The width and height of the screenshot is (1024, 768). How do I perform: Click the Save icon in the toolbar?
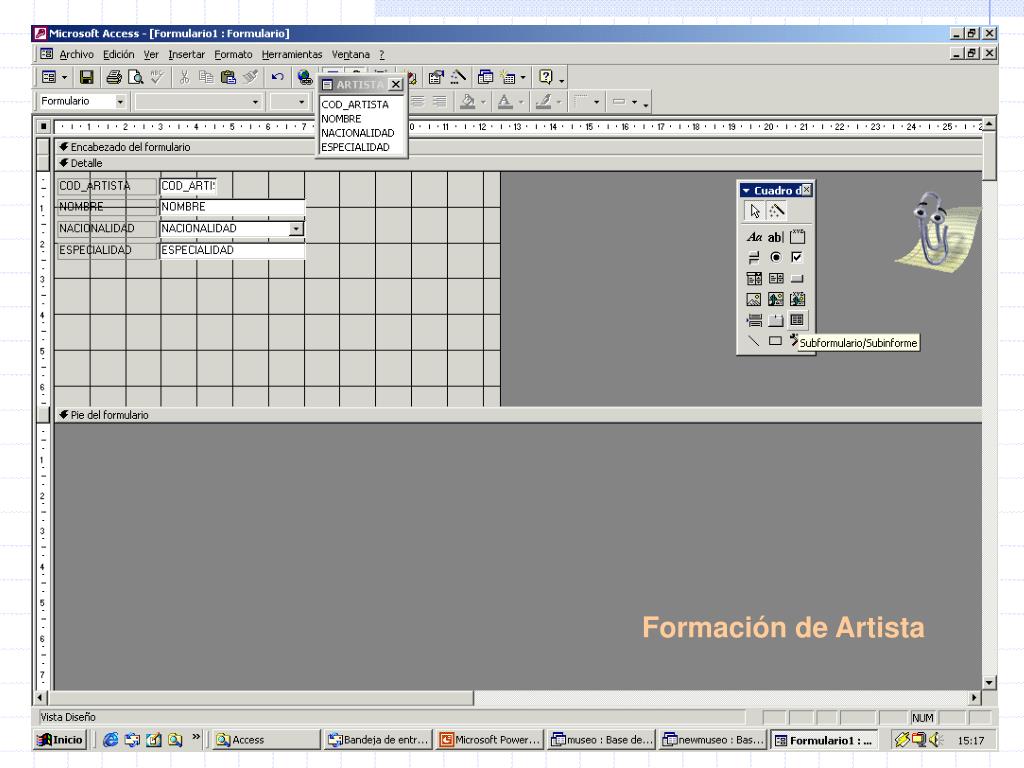86,77
